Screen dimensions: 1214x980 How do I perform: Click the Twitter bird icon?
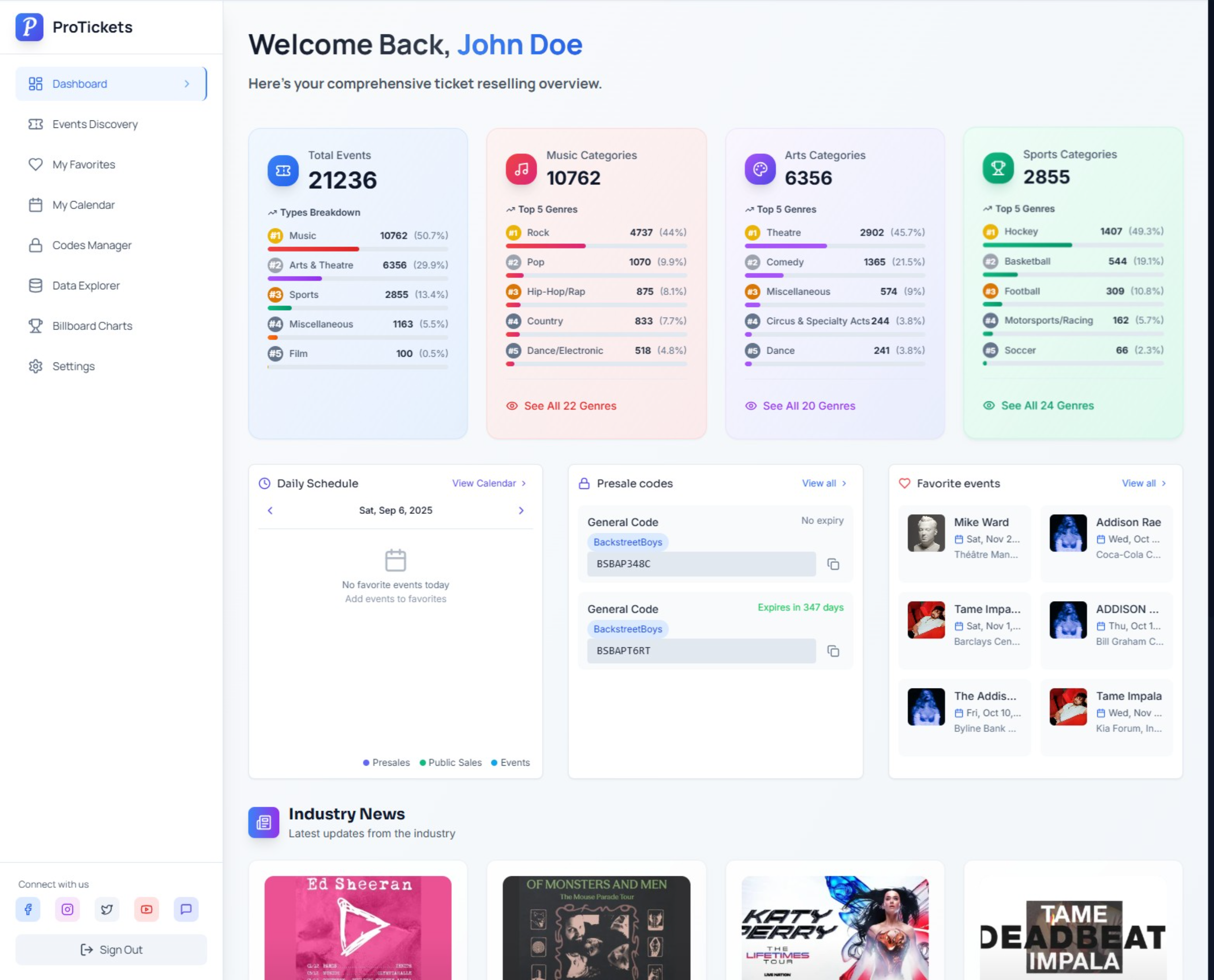(107, 909)
